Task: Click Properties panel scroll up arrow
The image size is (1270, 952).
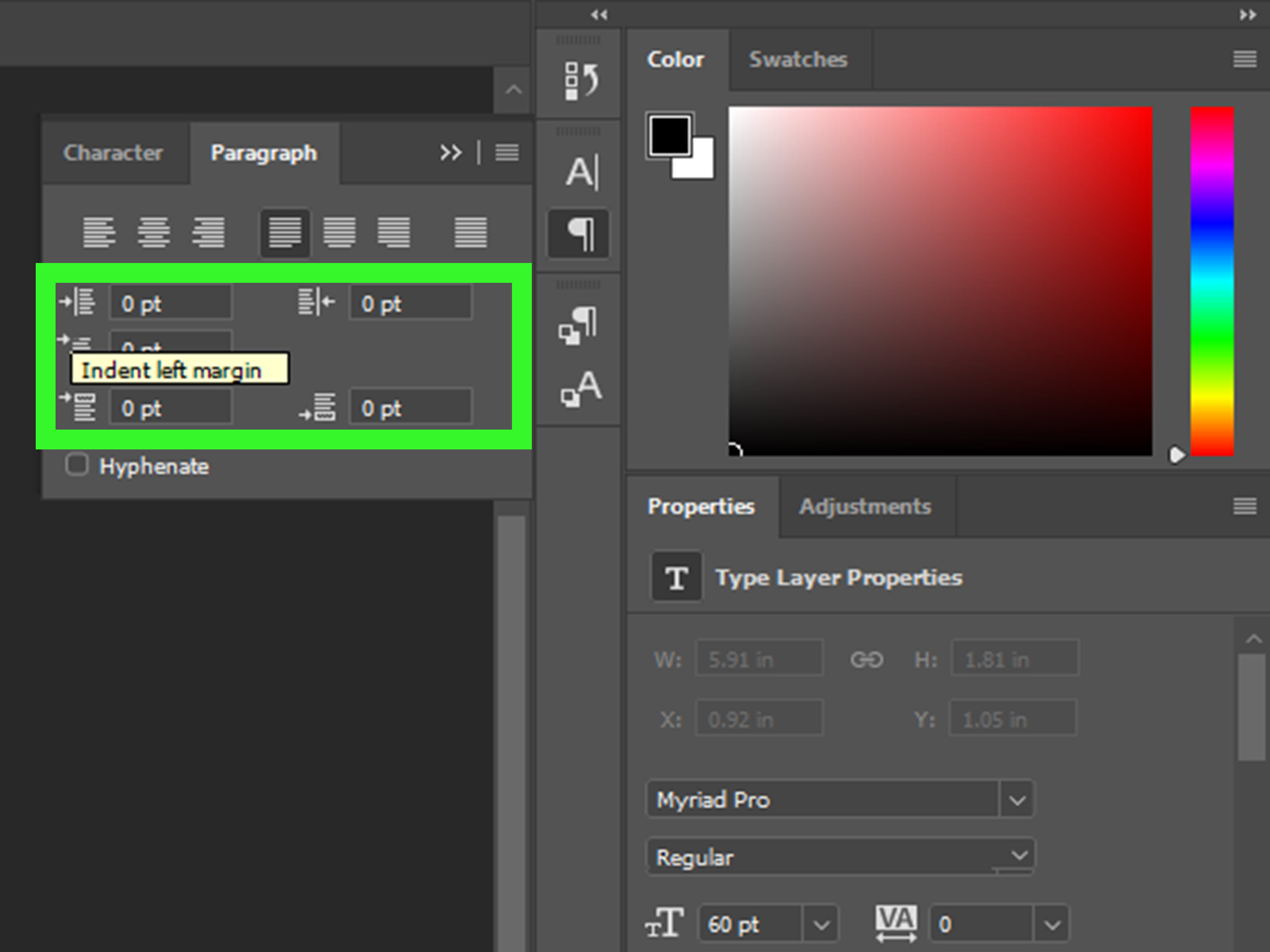Action: tap(1253, 639)
